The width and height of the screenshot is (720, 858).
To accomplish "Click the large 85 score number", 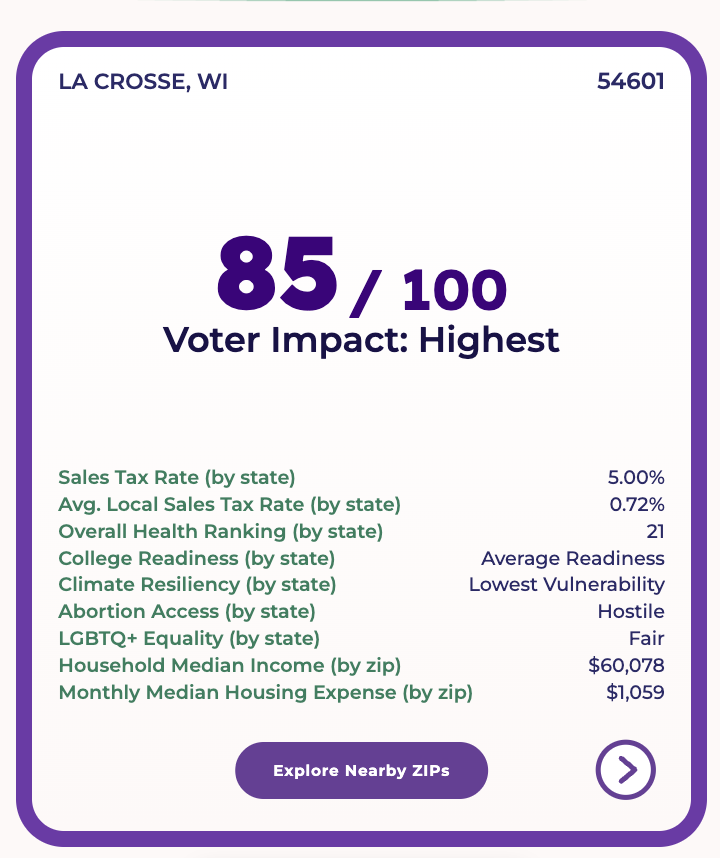I will [276, 273].
